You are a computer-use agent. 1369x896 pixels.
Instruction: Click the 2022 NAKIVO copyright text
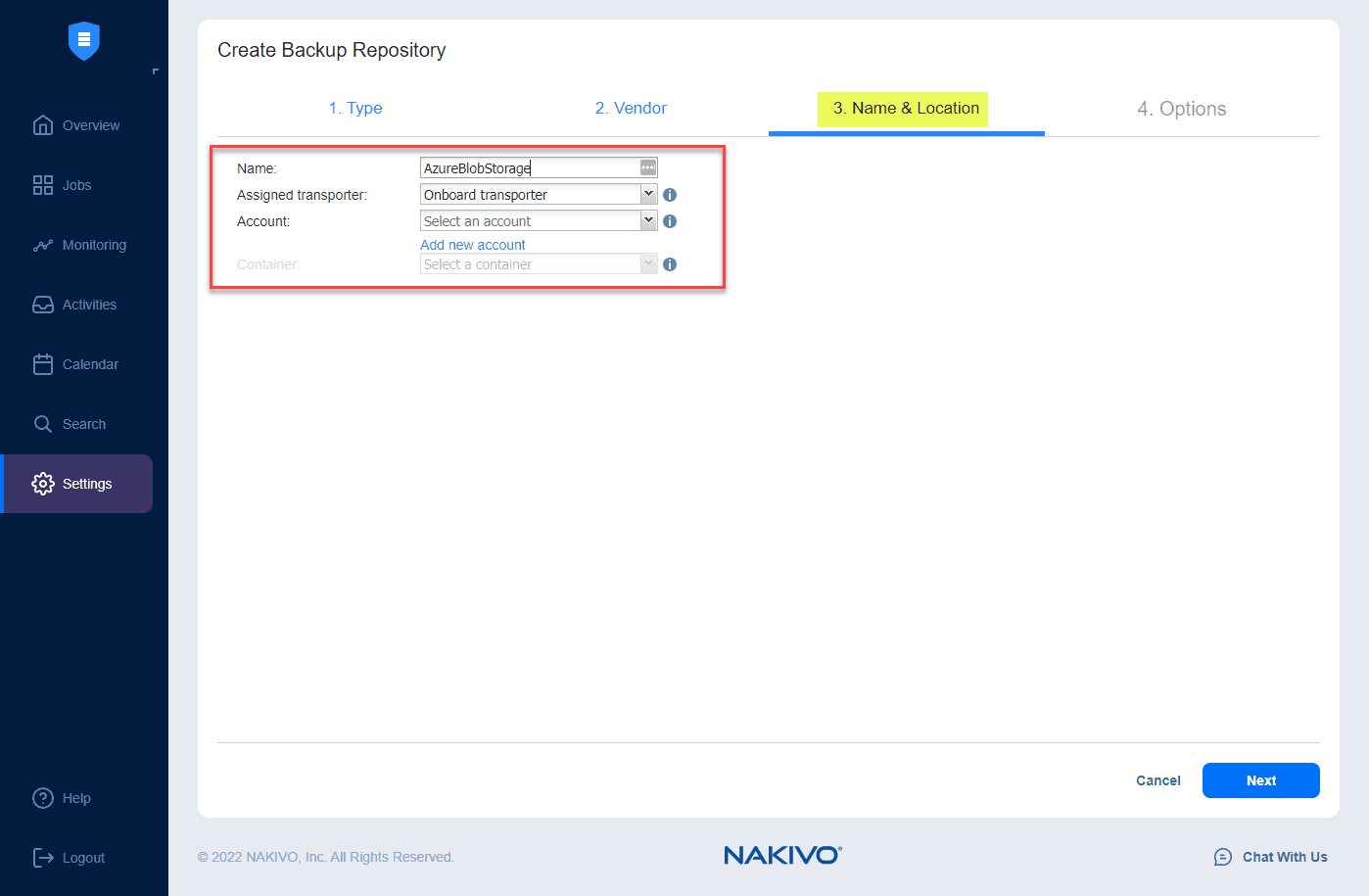(x=326, y=857)
